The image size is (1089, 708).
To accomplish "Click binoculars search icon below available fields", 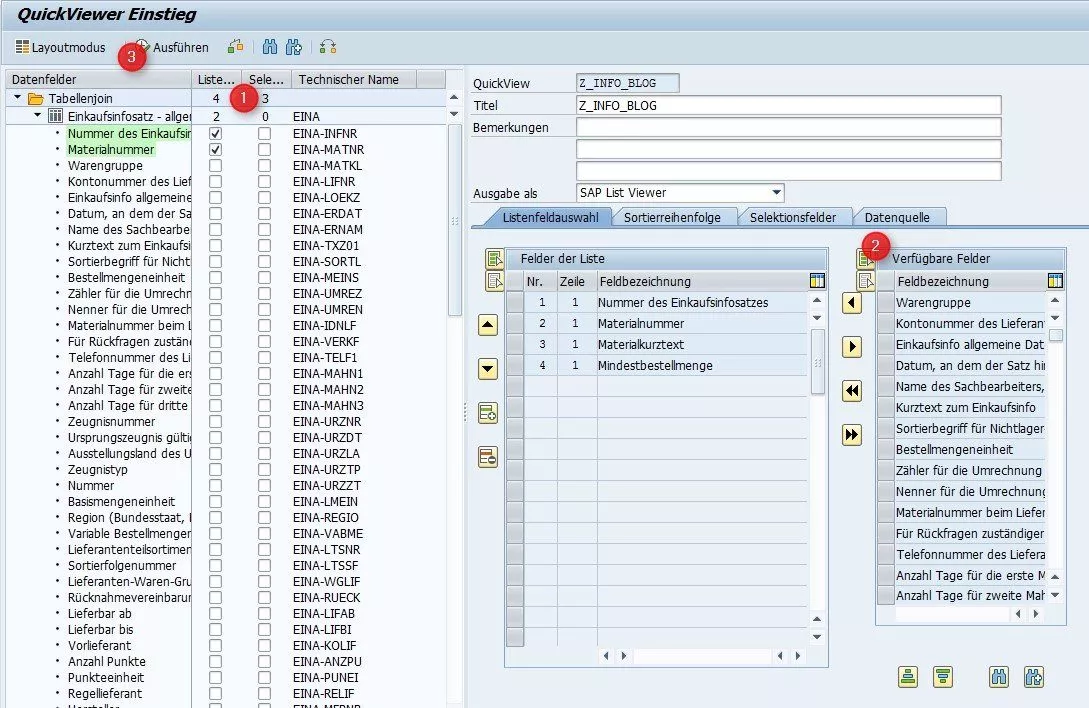I will pyautogui.click(x=999, y=676).
